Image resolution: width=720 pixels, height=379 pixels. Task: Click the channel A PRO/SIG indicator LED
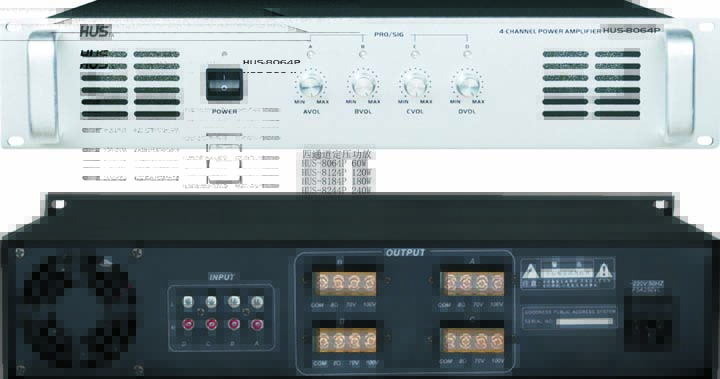(311, 55)
